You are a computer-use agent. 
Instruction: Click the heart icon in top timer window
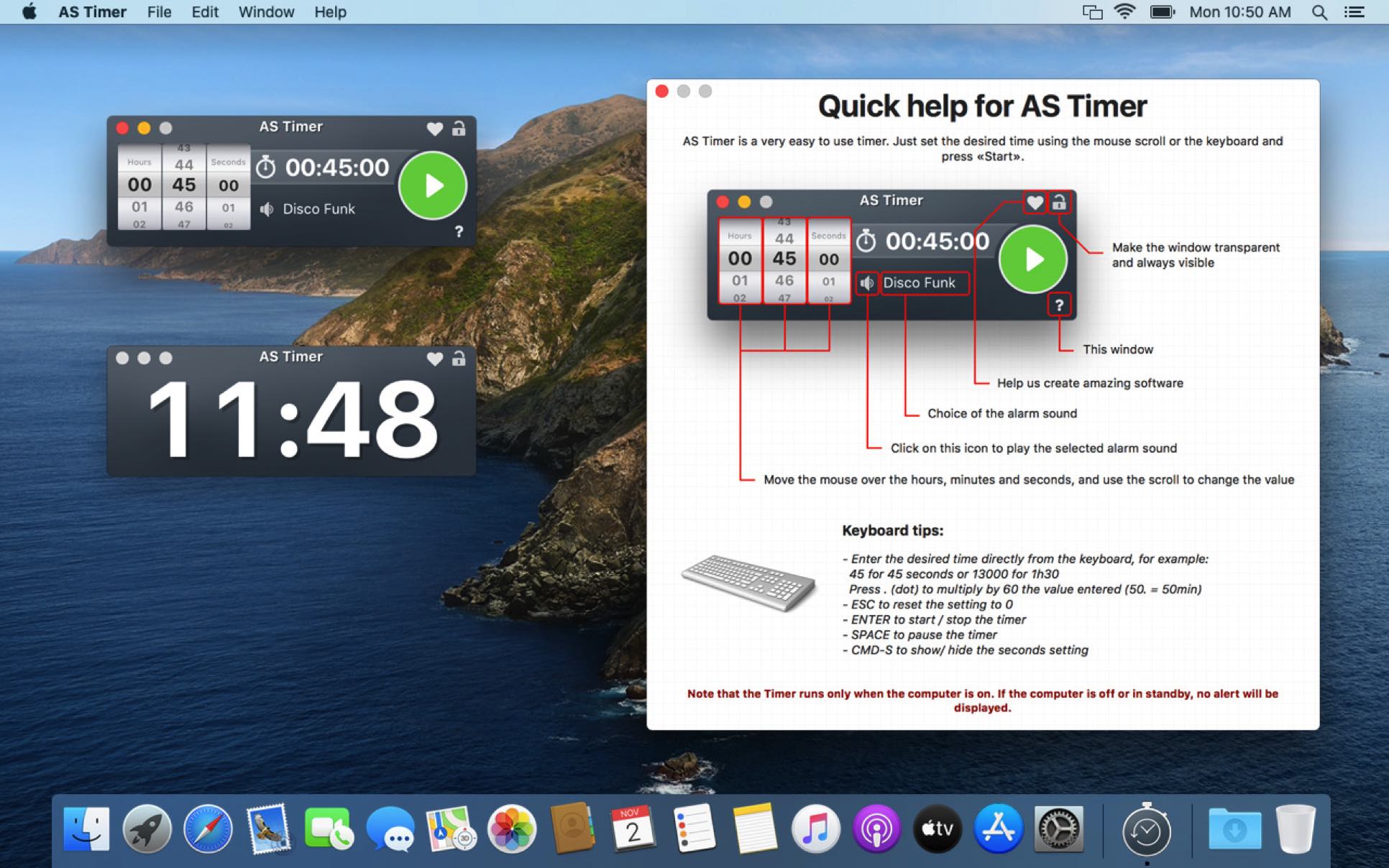tap(434, 129)
